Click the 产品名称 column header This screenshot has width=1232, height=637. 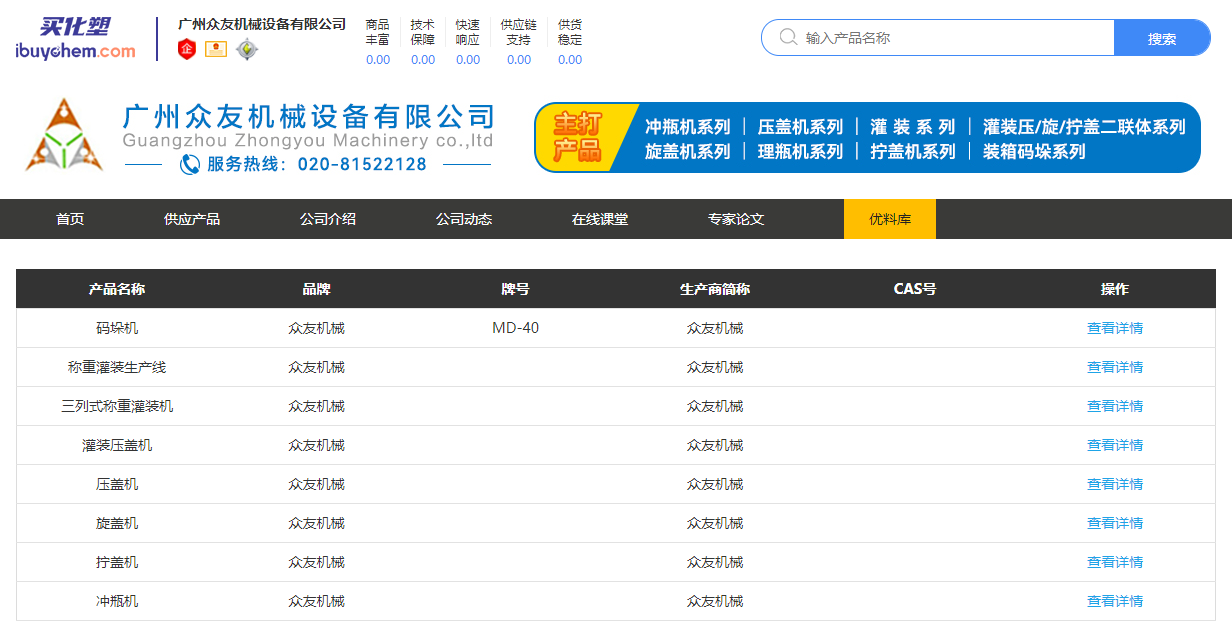click(117, 289)
